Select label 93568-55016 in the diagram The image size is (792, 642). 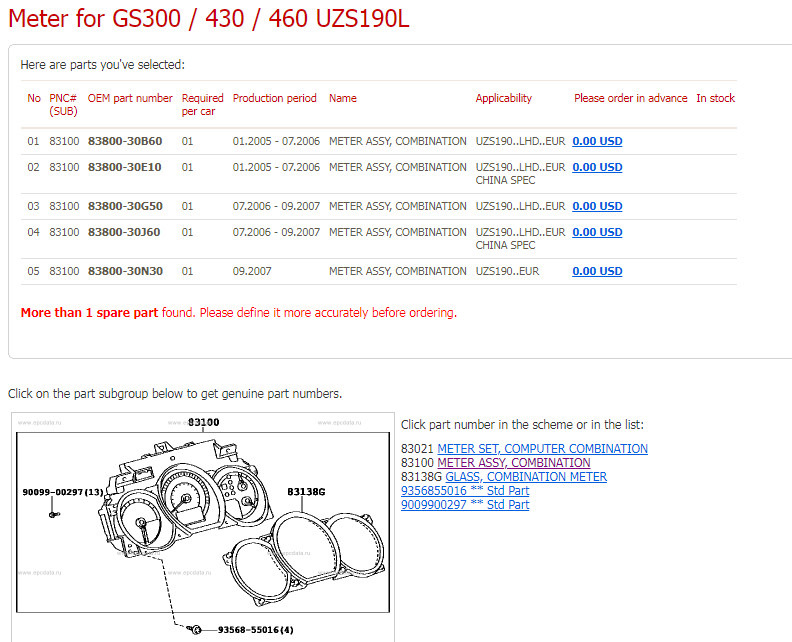256,630
